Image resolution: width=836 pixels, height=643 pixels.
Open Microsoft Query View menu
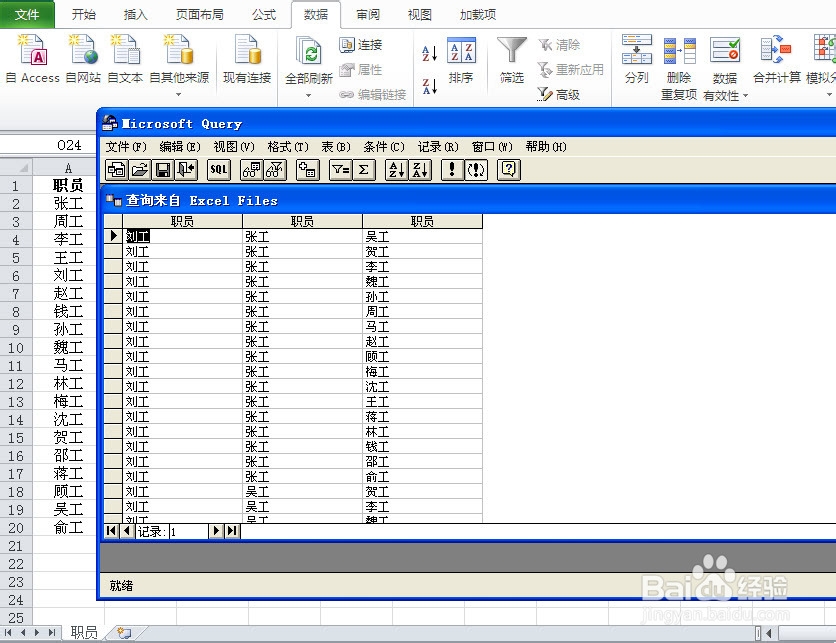click(x=234, y=147)
